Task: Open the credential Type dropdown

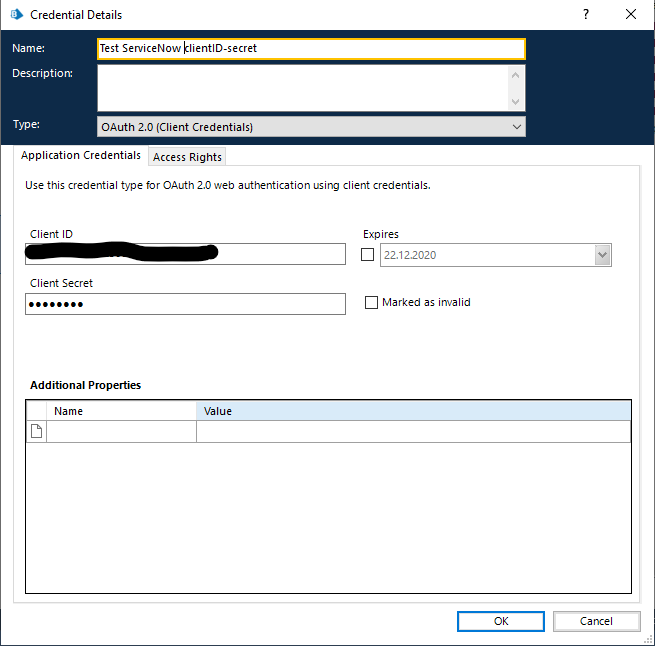Action: click(516, 127)
